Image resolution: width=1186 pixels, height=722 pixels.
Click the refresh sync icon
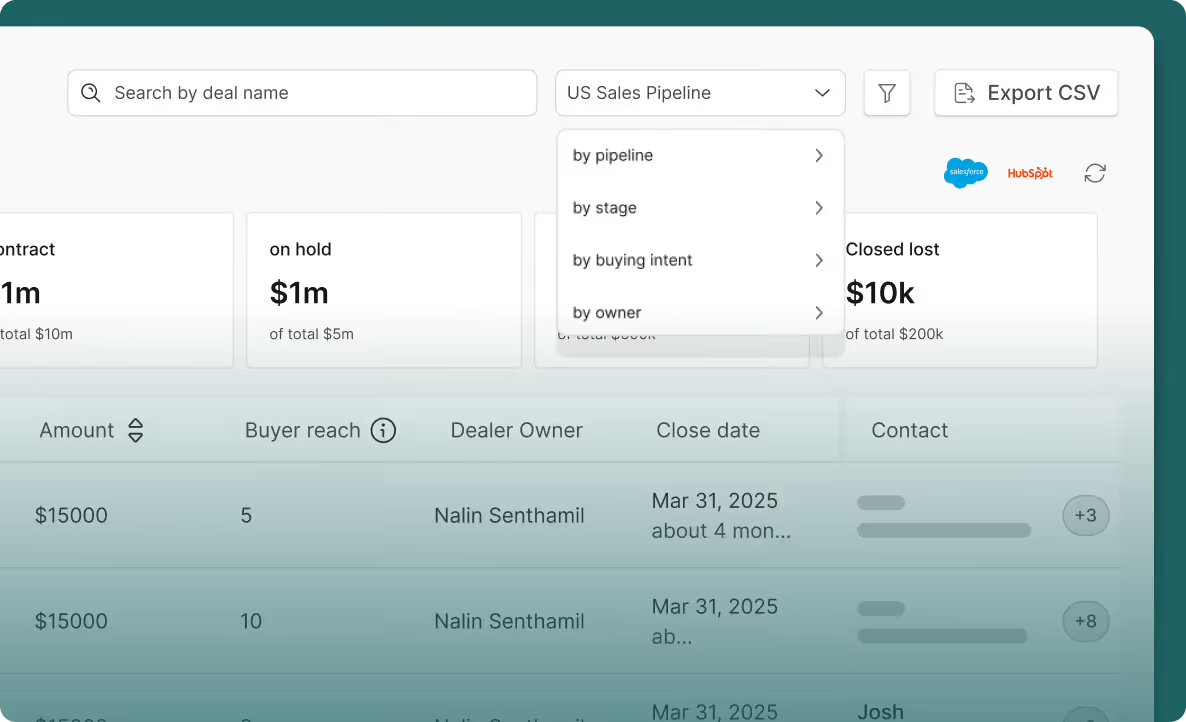click(1094, 173)
